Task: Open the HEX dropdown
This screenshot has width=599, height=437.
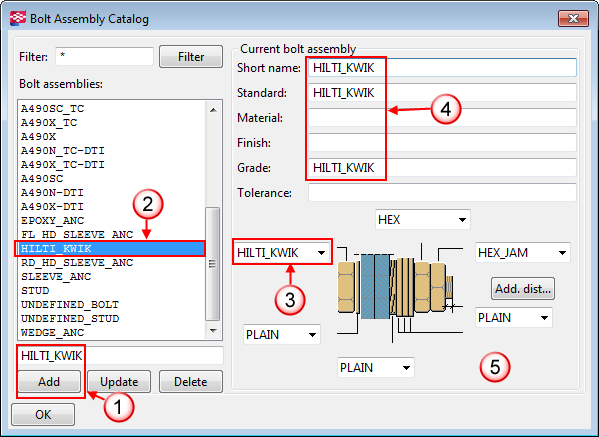Action: (423, 220)
